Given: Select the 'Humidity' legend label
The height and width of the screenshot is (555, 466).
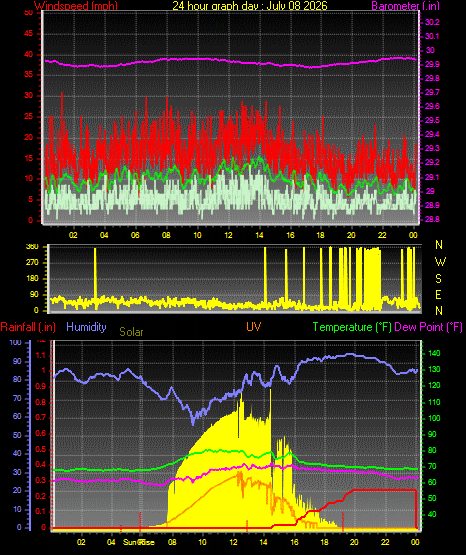Looking at the screenshot, I should click(x=86, y=327).
